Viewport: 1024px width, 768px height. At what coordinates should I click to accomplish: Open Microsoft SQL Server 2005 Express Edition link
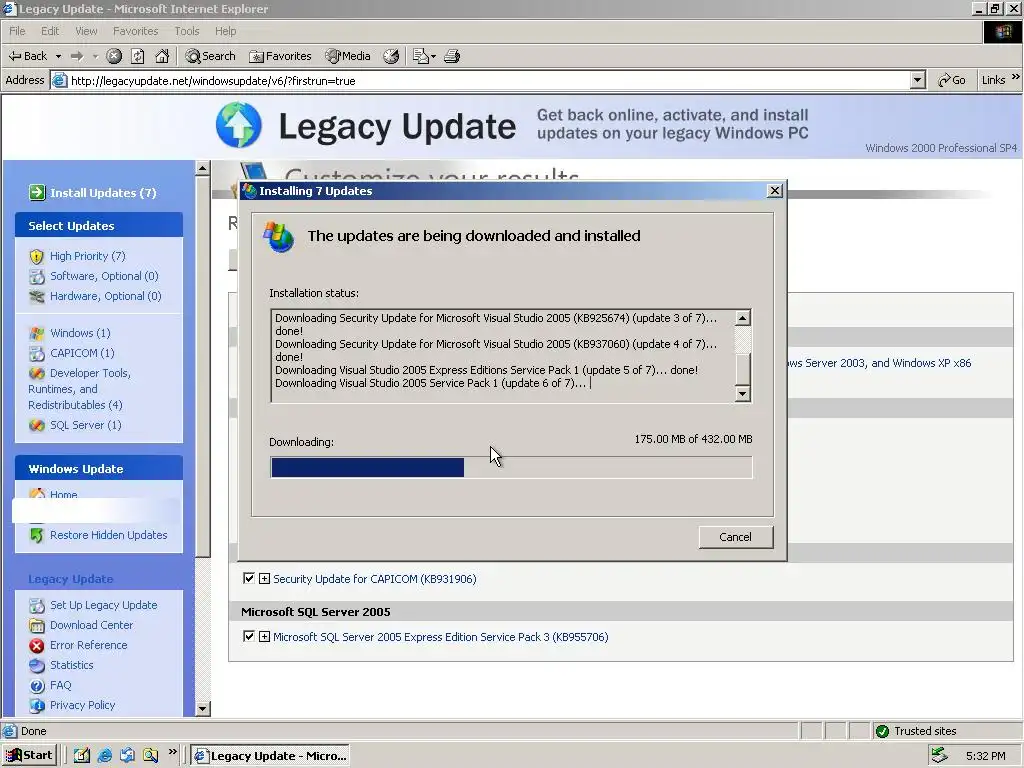coord(440,637)
